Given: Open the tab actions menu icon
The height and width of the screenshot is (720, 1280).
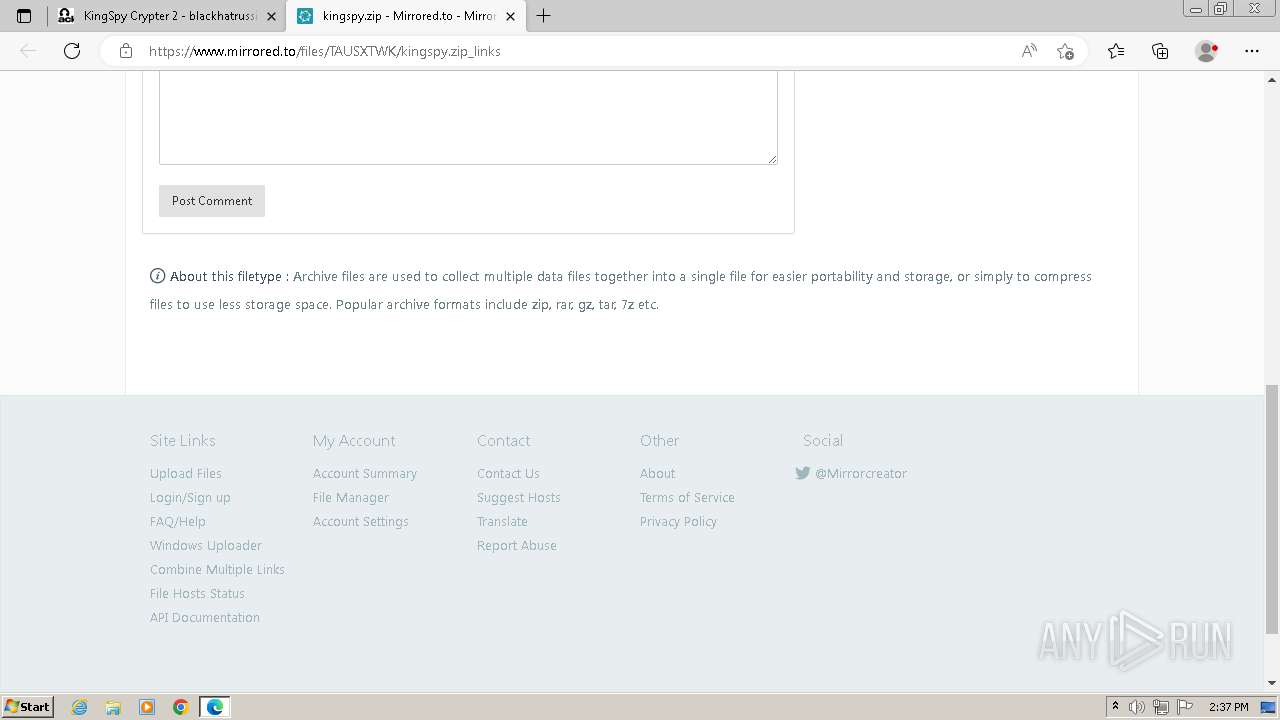Looking at the screenshot, I should coord(24,16).
